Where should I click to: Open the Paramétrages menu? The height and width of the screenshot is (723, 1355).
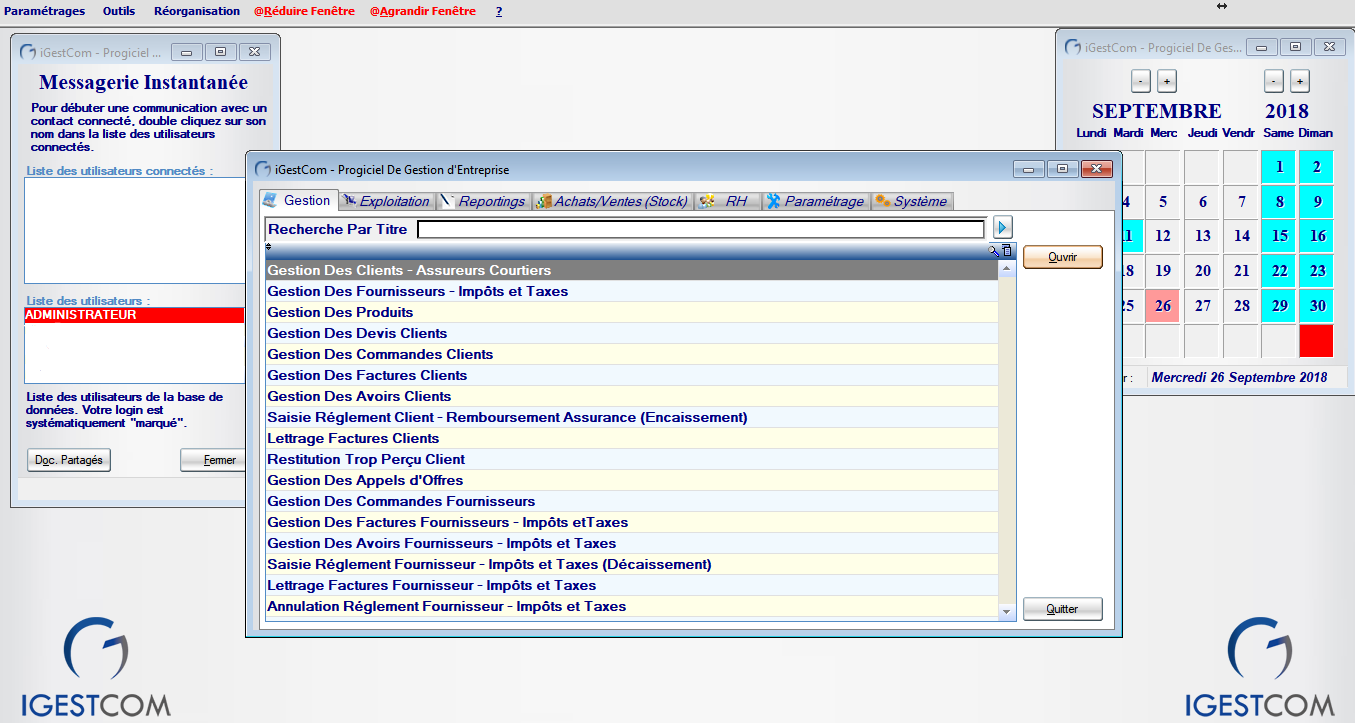pyautogui.click(x=44, y=11)
